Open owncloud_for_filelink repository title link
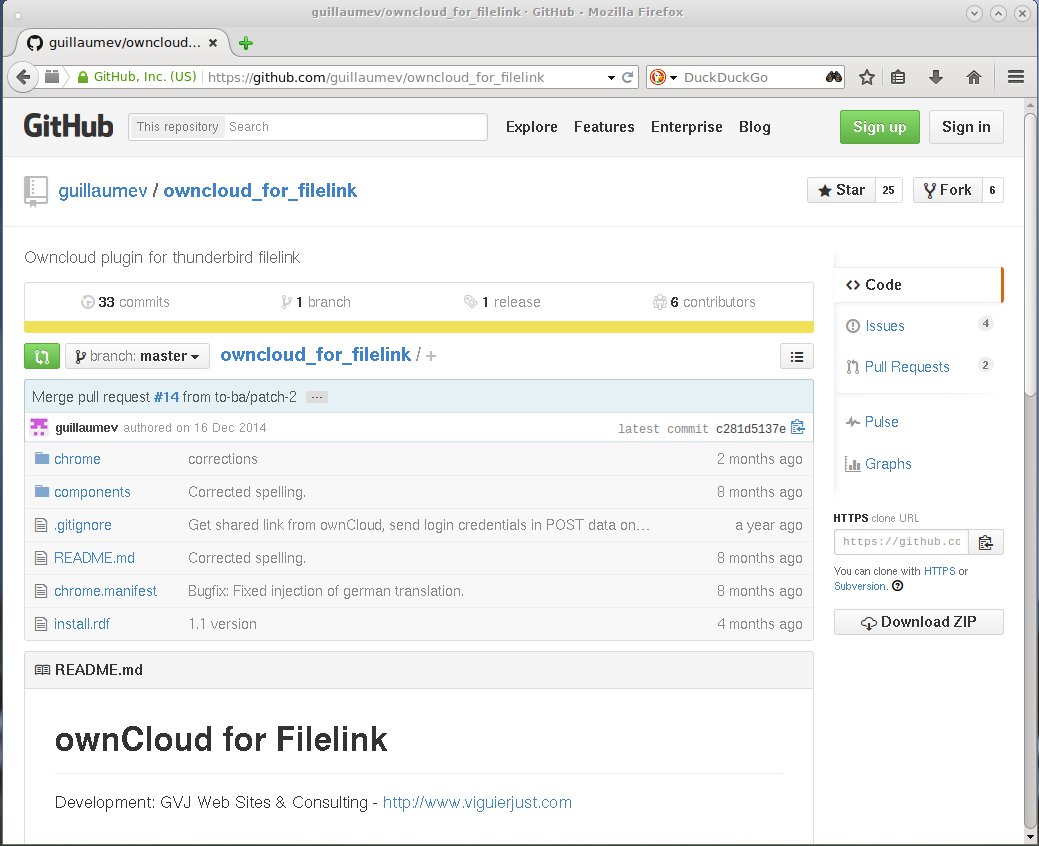This screenshot has width=1039, height=846. (260, 191)
